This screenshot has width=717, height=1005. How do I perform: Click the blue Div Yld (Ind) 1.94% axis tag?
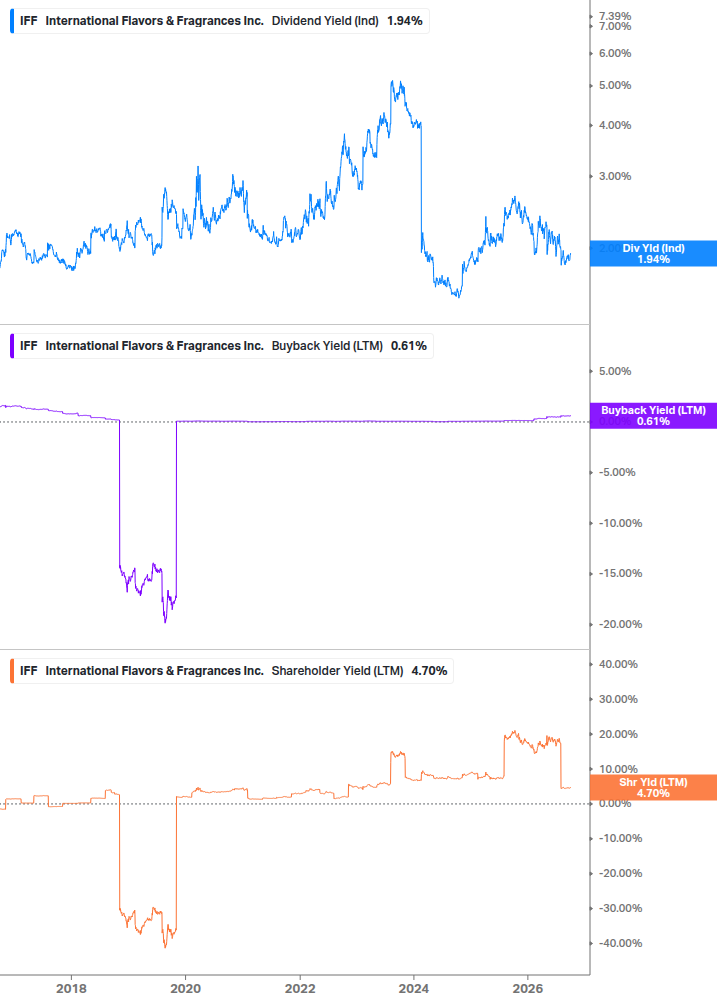654,254
